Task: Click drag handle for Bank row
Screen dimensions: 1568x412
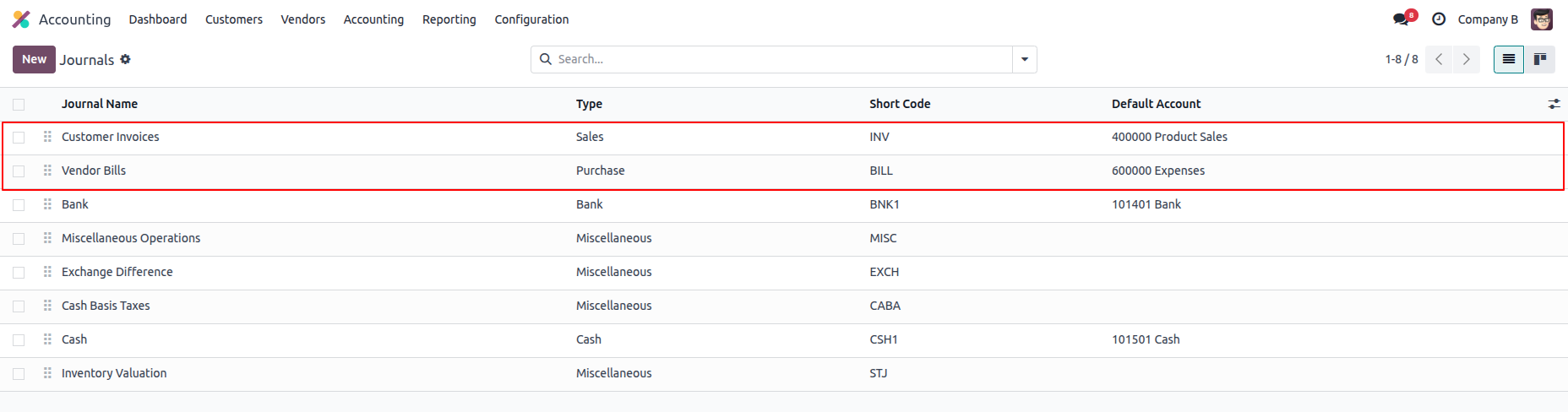Action: tap(47, 204)
